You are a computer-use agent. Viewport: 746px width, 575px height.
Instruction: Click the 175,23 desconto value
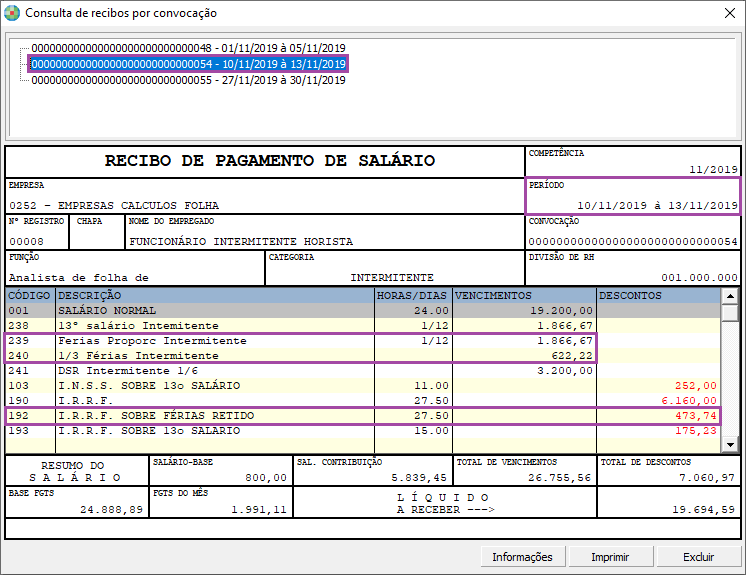[x=696, y=430]
